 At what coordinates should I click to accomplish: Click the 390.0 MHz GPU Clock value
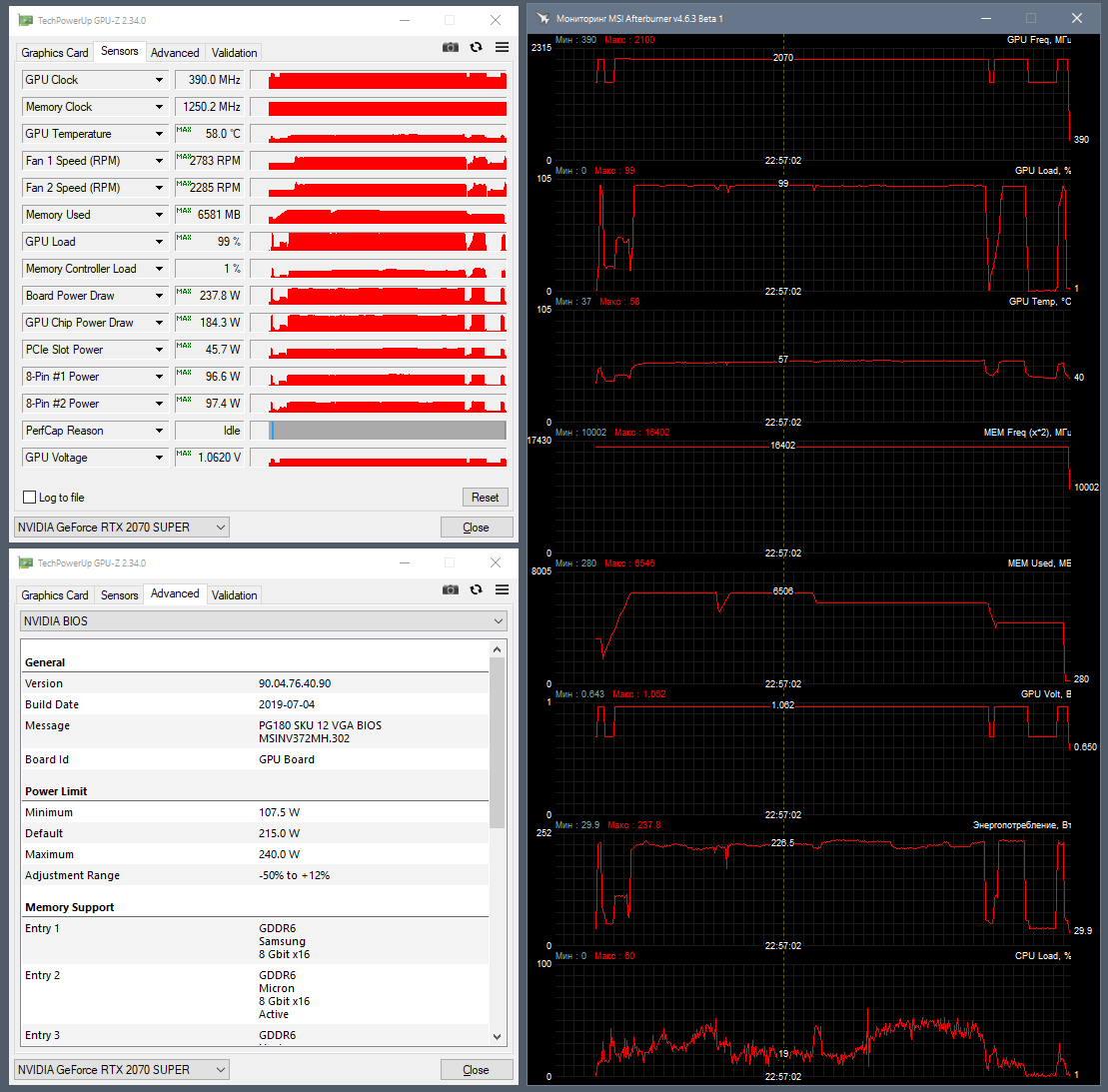pos(209,80)
